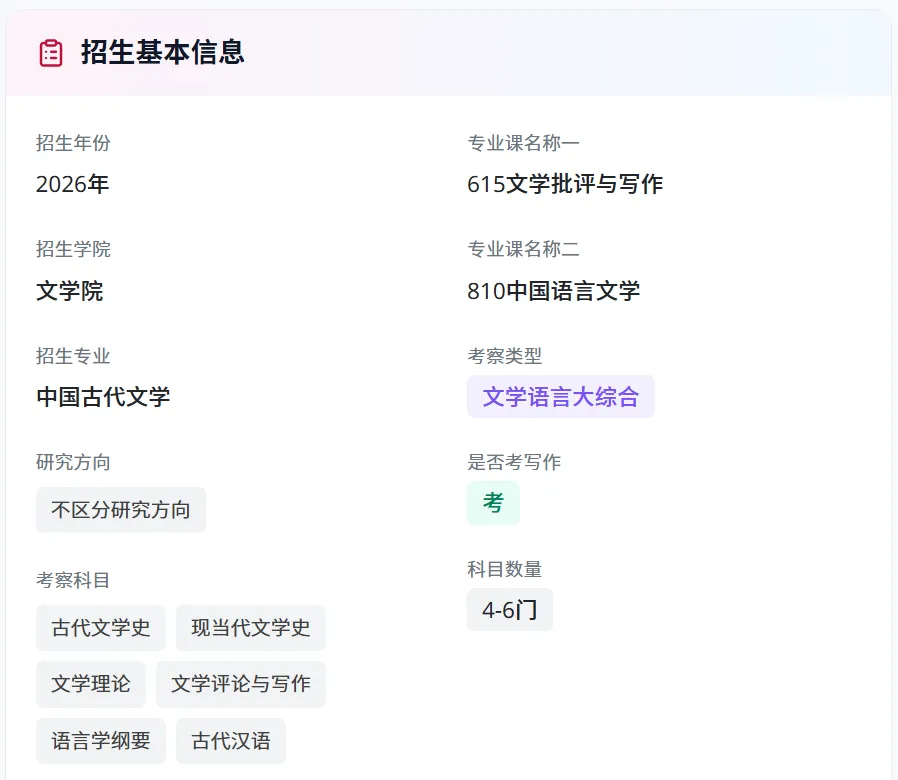Choose the 文学评论与写作 subject tag

coord(241,684)
